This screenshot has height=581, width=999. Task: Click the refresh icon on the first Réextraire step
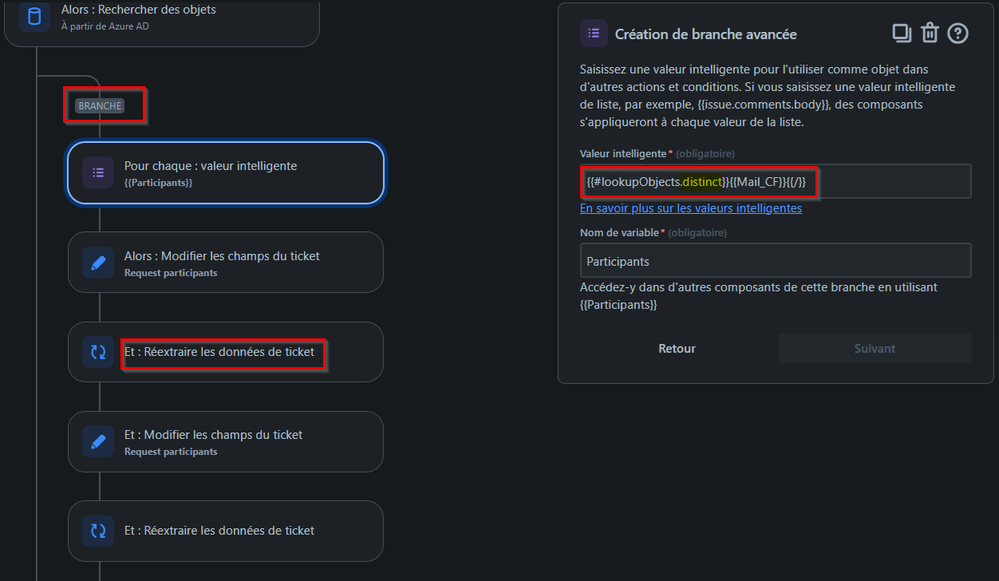click(x=97, y=351)
